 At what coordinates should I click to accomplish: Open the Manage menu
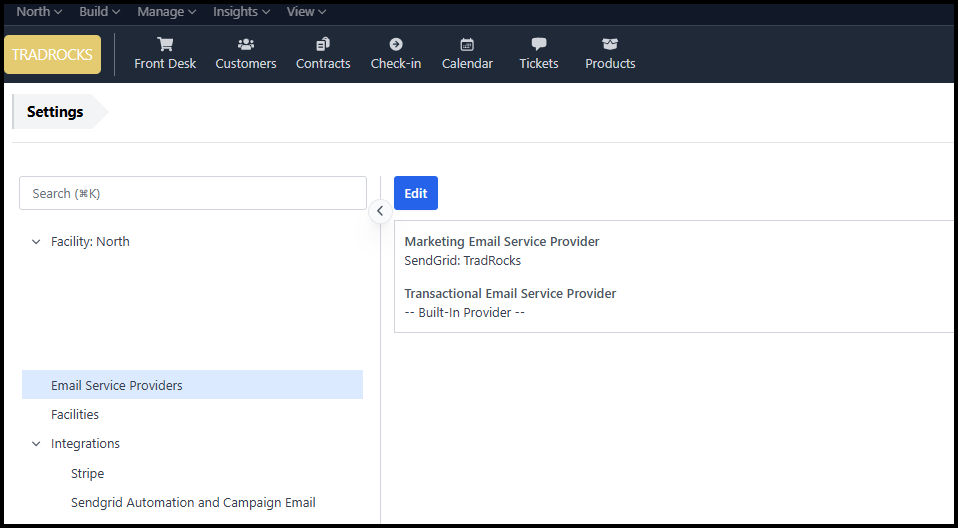pyautogui.click(x=166, y=12)
